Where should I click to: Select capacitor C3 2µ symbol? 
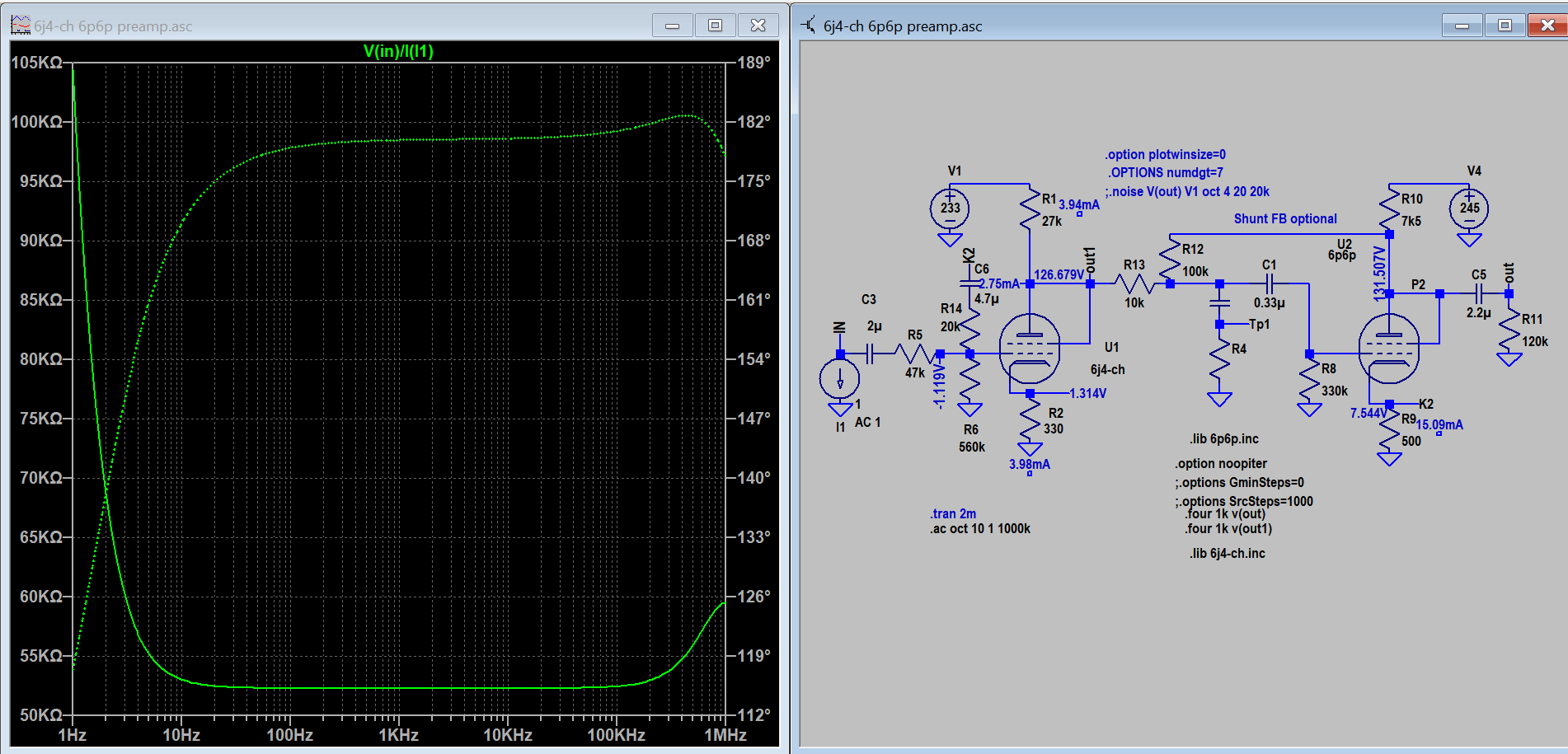click(870, 354)
